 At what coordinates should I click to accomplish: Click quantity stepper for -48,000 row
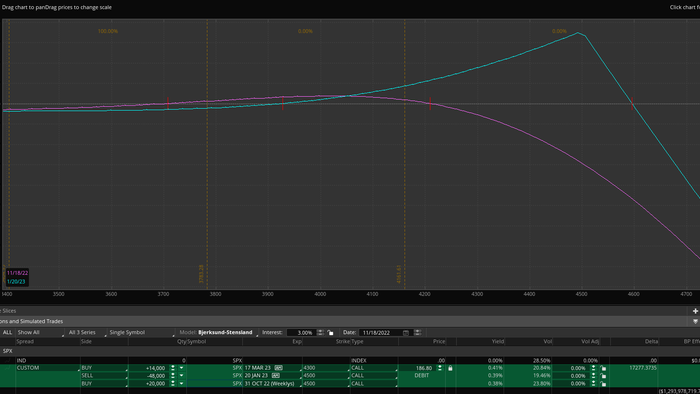click(173, 376)
